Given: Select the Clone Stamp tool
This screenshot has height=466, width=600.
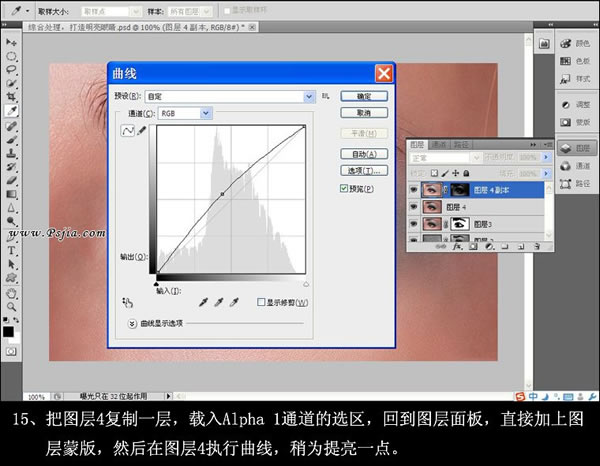Looking at the screenshot, I should click(x=11, y=153).
